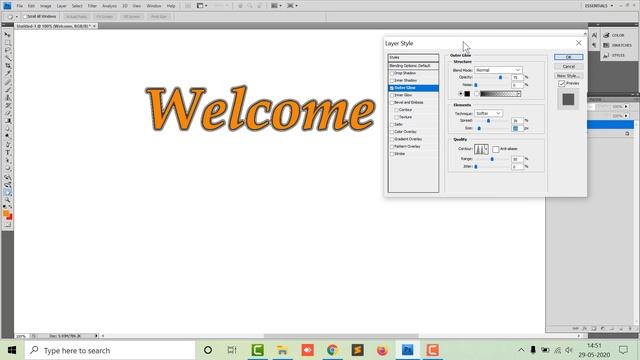The image size is (640, 360).
Task: Open the Arrange Documents icon
Action: 276,6
